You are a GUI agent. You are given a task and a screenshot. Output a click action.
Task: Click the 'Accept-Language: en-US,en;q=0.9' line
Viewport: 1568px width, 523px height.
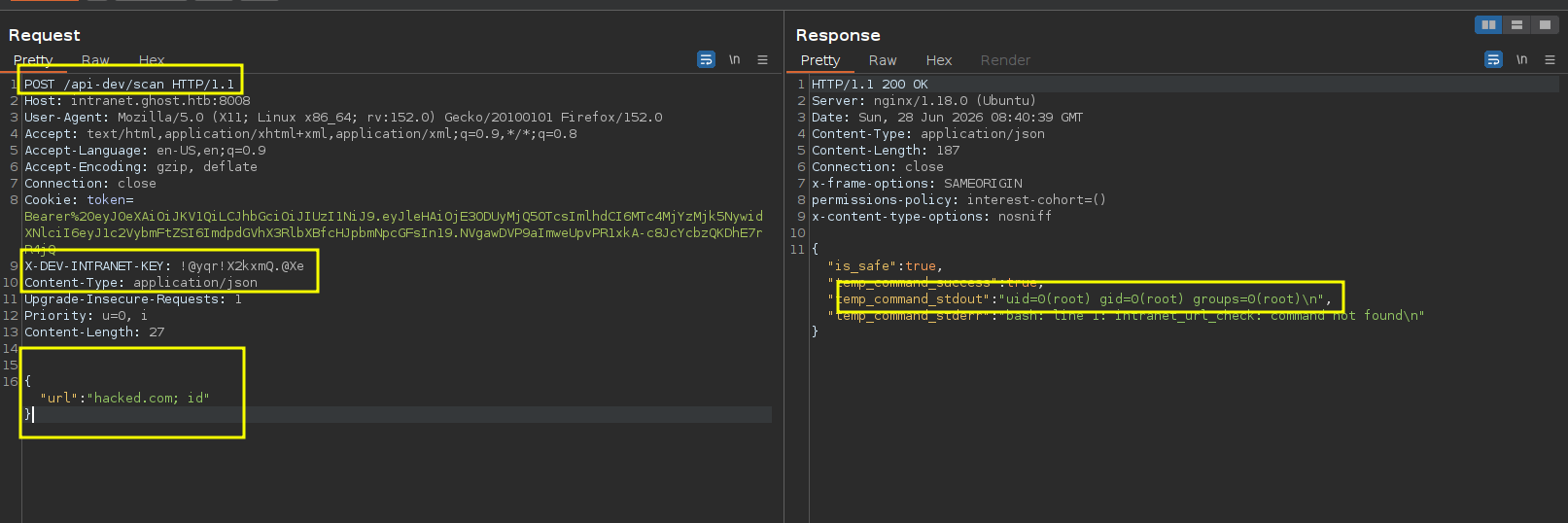(145, 151)
